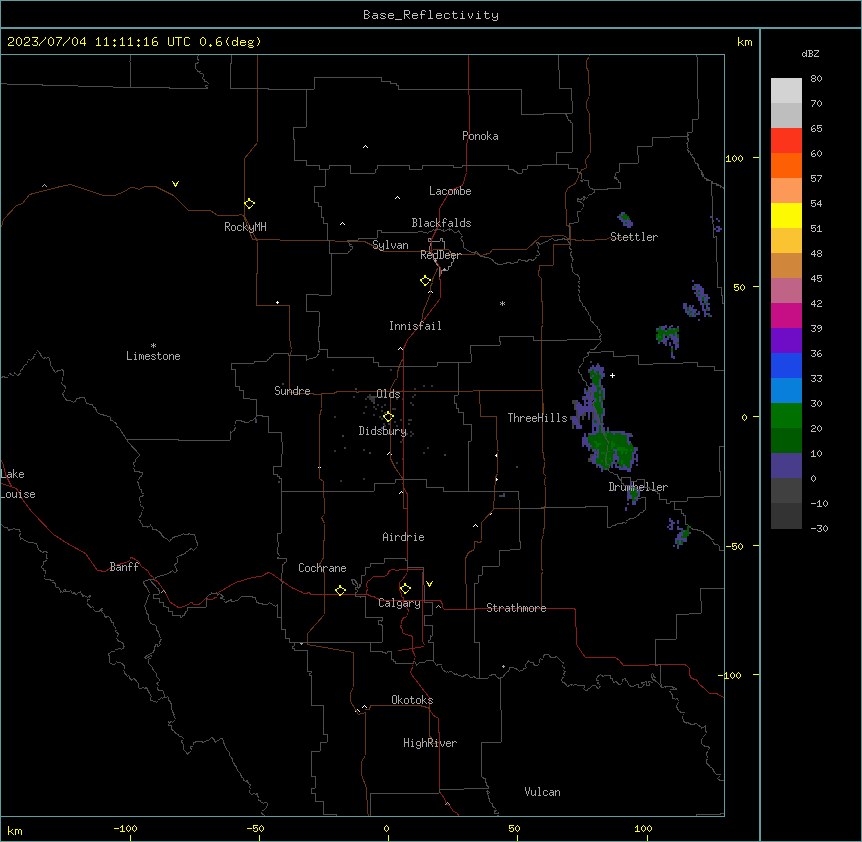
Task: Select the Calgary label
Action: coord(399,603)
